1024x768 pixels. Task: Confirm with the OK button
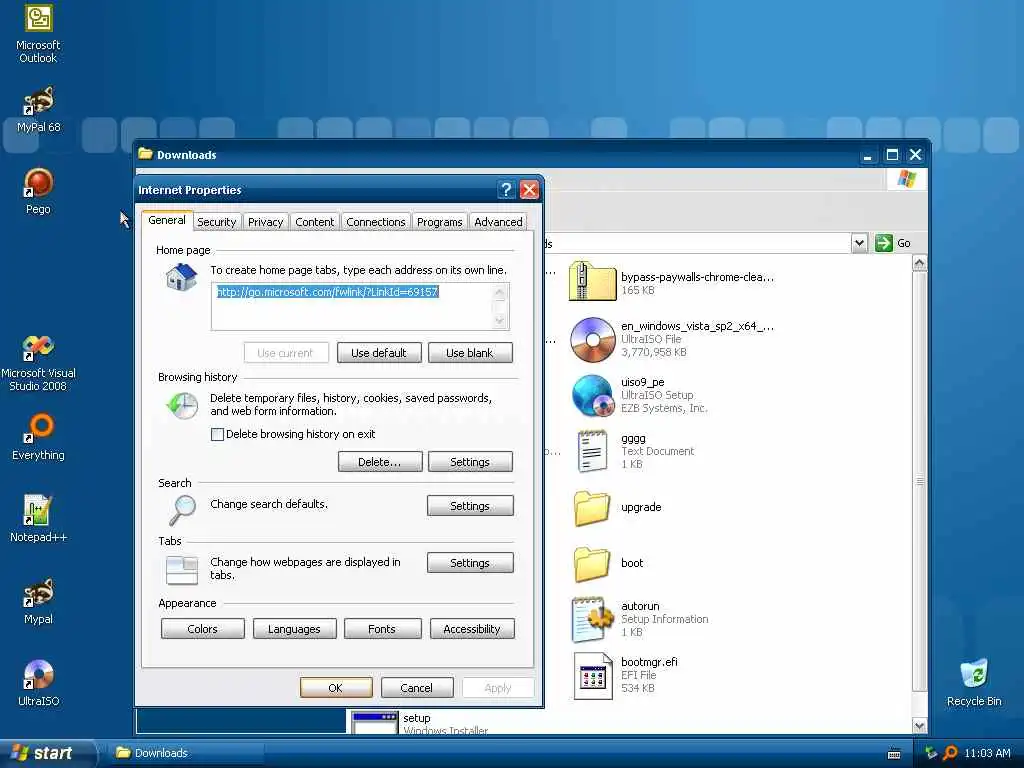336,688
